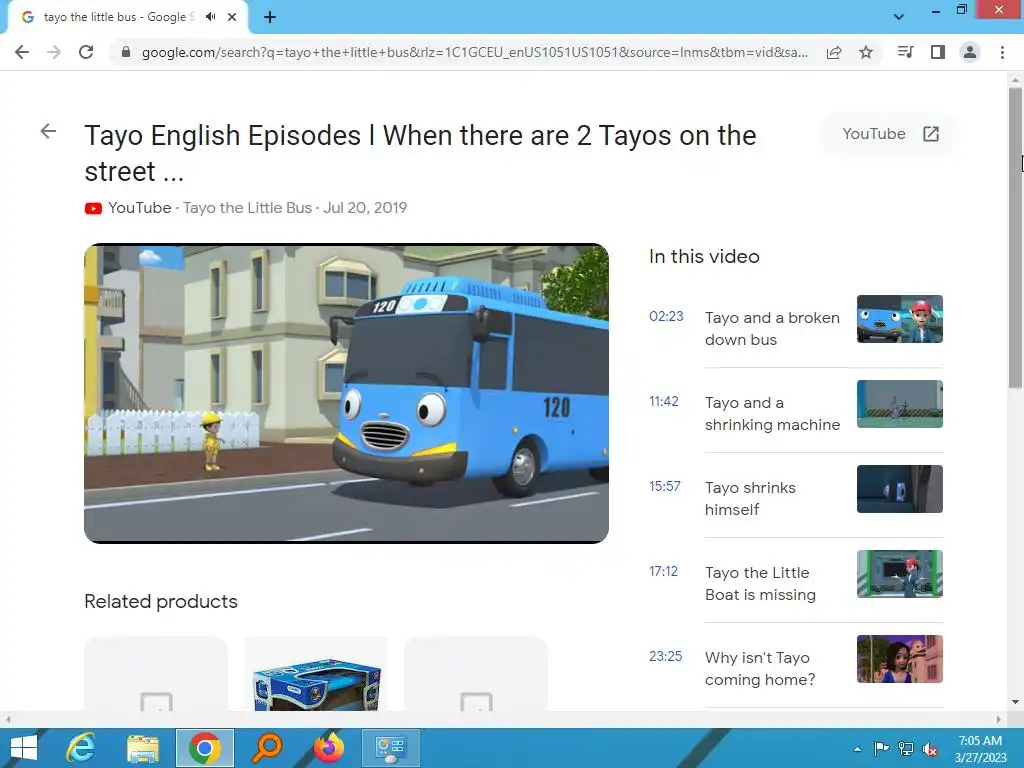Click the scrollbar up arrow
Viewport: 1024px width, 768px height.
[1016, 79]
